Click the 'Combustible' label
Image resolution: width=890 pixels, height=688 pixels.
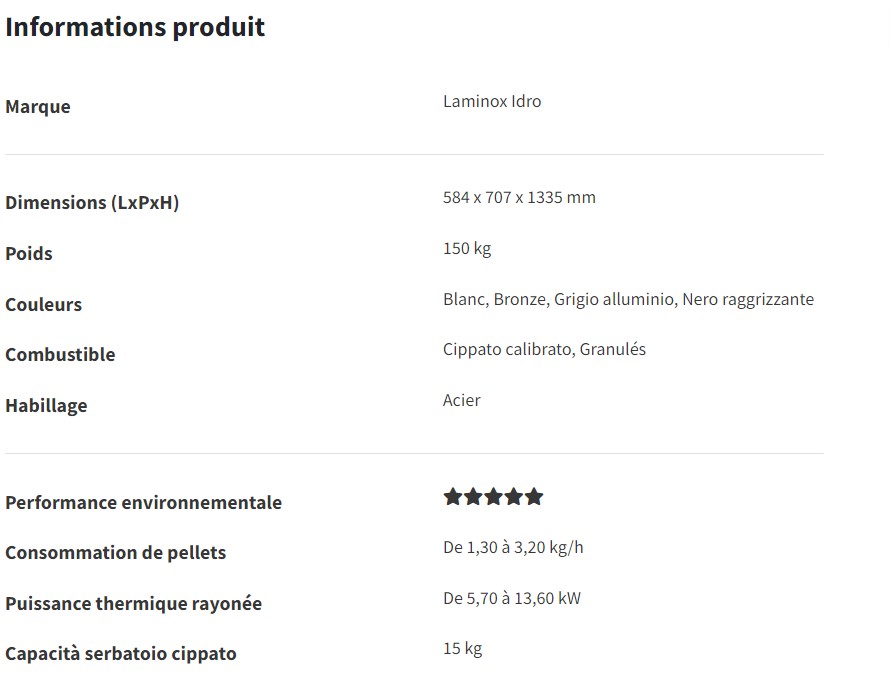click(x=60, y=355)
